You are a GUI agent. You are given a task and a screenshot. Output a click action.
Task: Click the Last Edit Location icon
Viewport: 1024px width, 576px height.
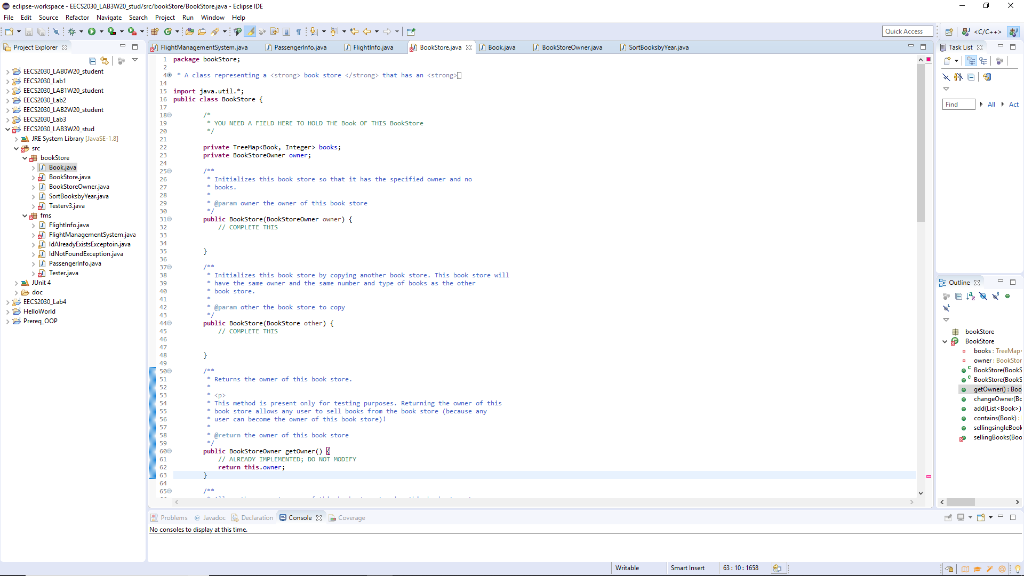tap(354, 31)
